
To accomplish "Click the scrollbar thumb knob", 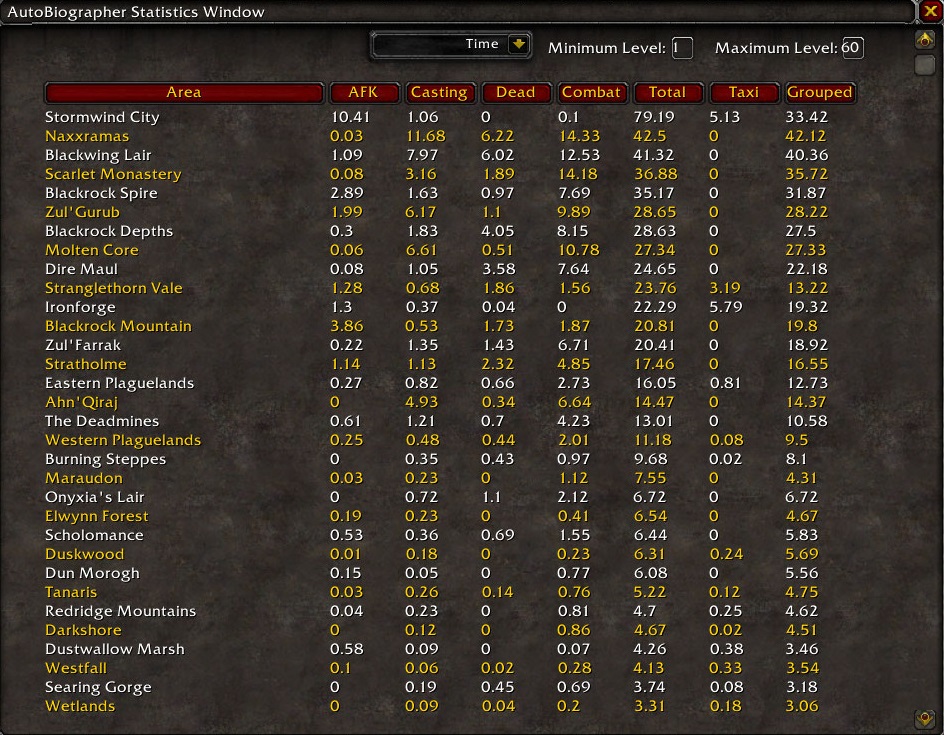I will pos(925,65).
